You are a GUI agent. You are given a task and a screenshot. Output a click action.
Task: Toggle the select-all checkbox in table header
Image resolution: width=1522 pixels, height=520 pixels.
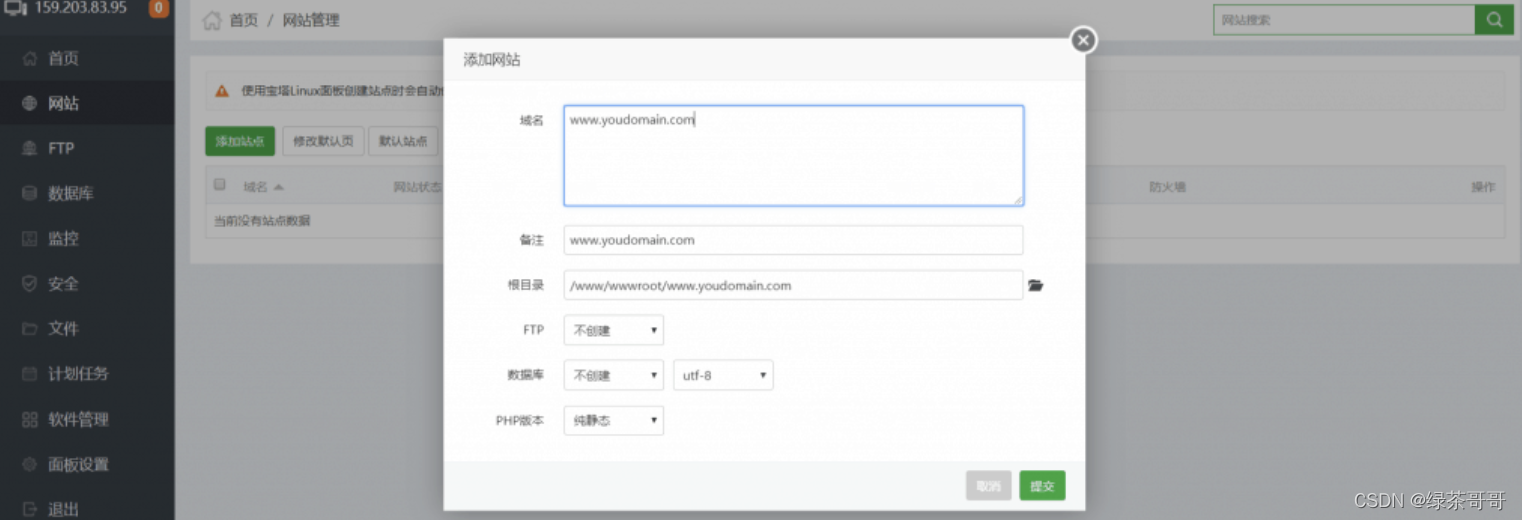coord(220,185)
